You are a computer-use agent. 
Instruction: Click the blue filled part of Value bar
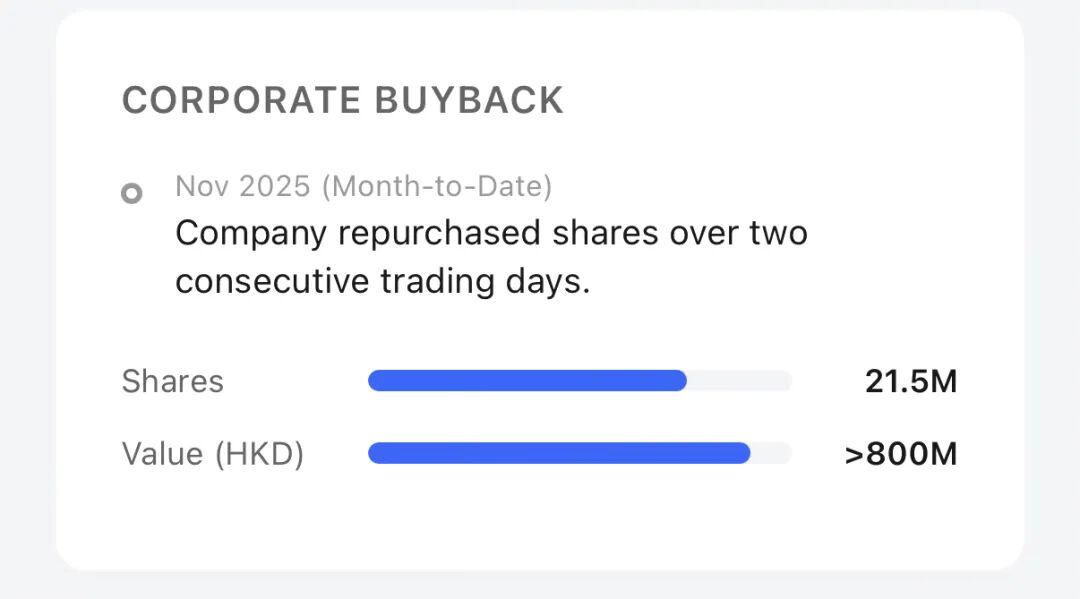(559, 454)
